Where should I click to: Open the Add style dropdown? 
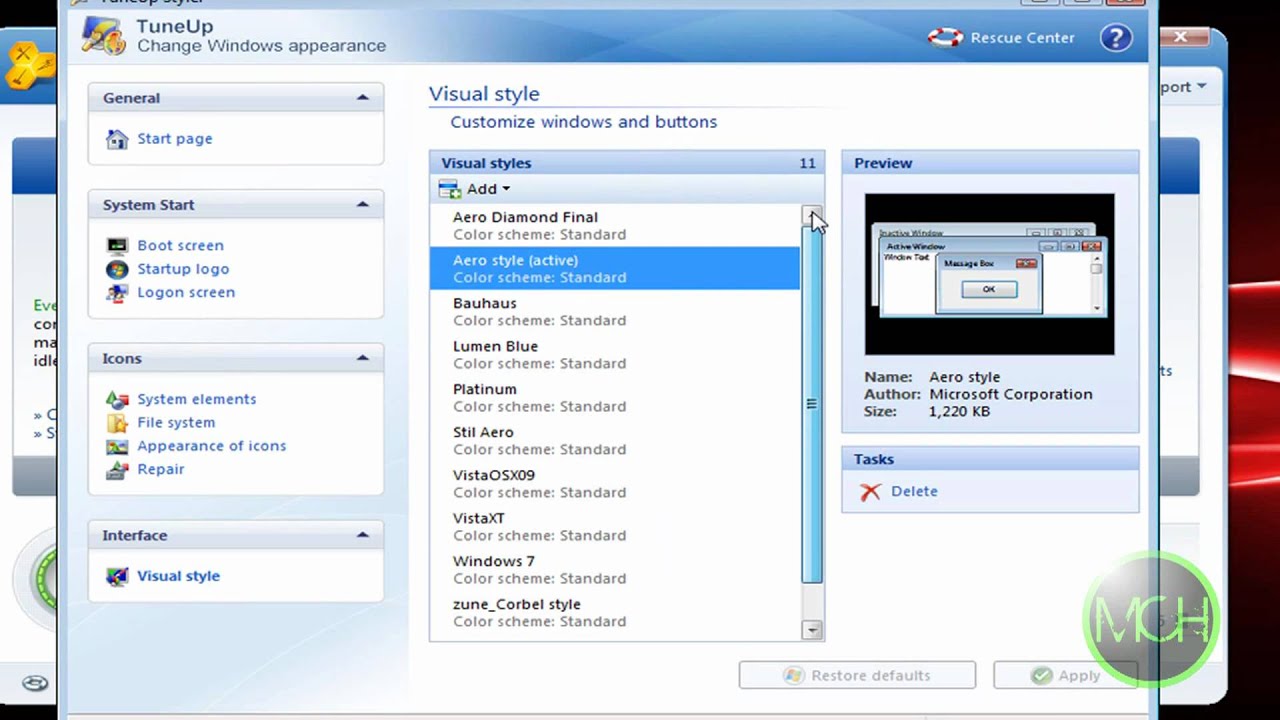[x=486, y=188]
